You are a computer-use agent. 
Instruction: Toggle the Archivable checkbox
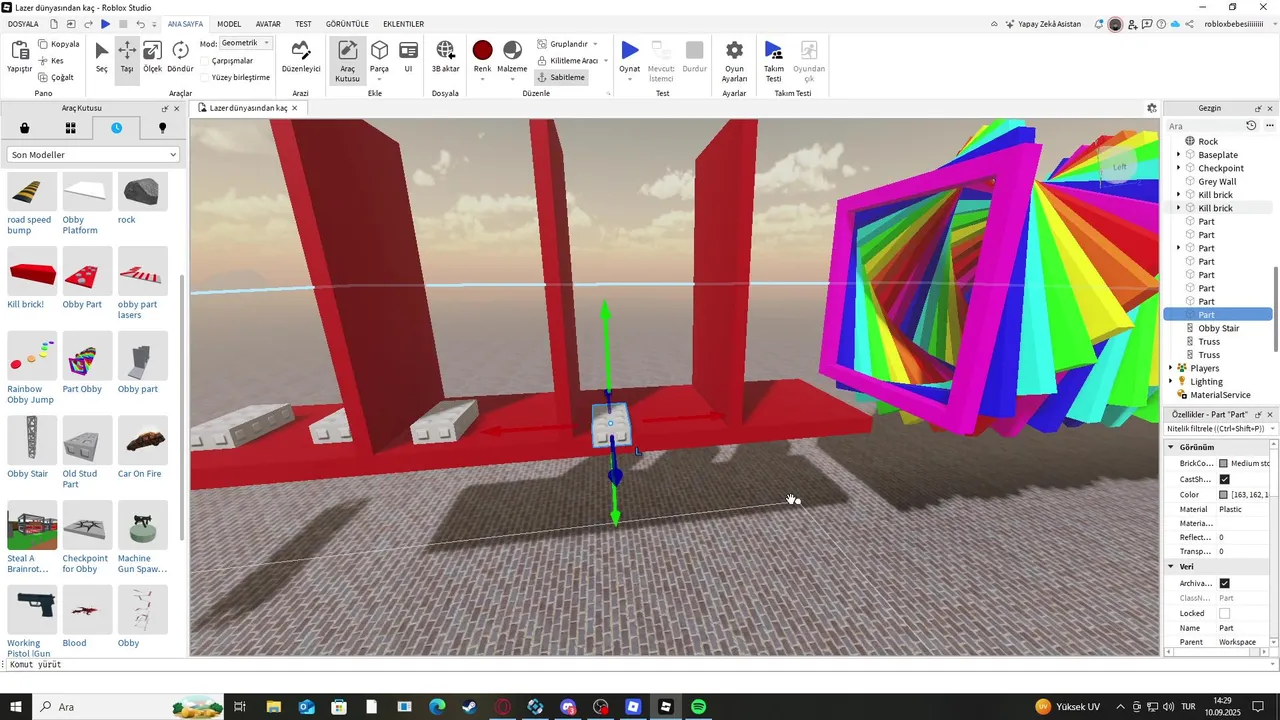(x=1224, y=583)
